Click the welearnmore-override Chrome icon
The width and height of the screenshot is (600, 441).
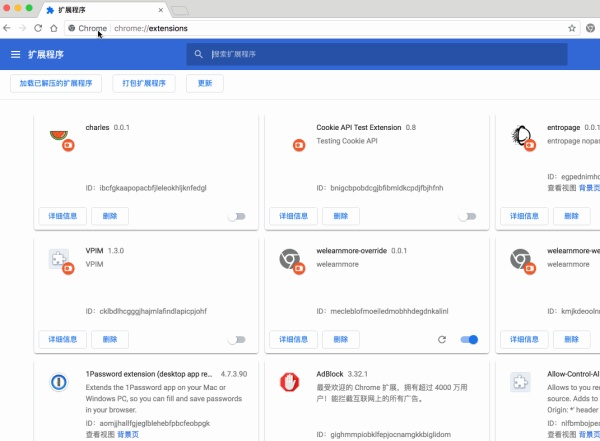click(x=289, y=259)
